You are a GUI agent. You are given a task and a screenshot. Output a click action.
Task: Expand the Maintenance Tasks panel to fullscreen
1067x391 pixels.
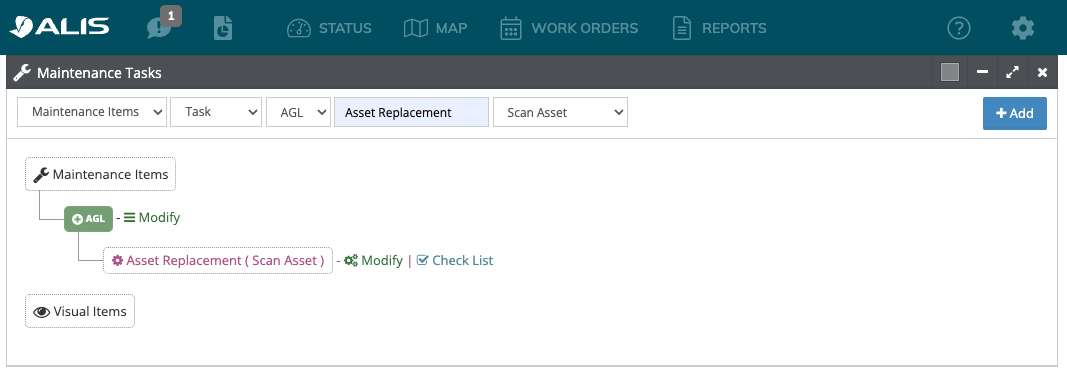[x=1013, y=72]
